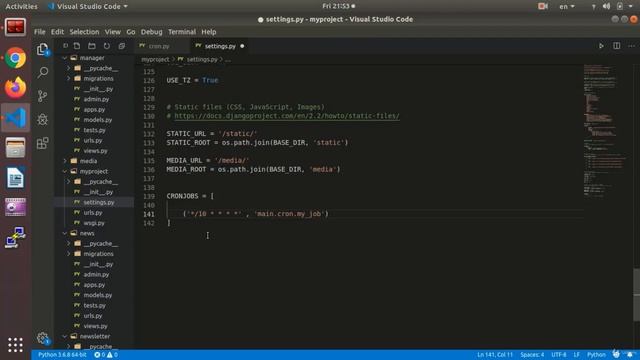Open the en input language dropdown
The height and width of the screenshot is (360, 640).
click(567, 7)
